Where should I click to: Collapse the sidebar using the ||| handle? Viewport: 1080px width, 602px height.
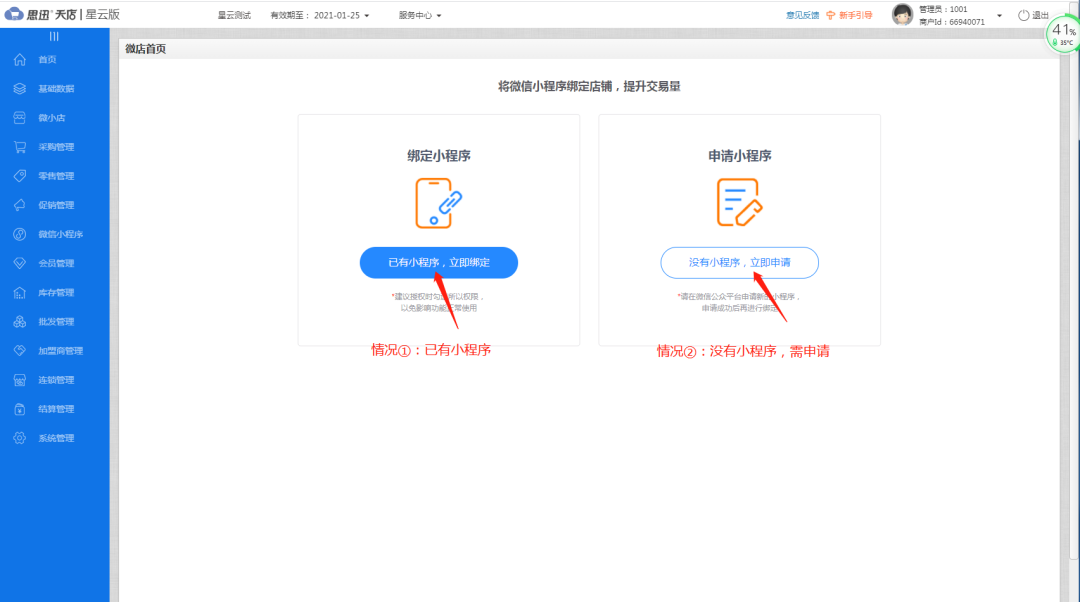[x=55, y=36]
